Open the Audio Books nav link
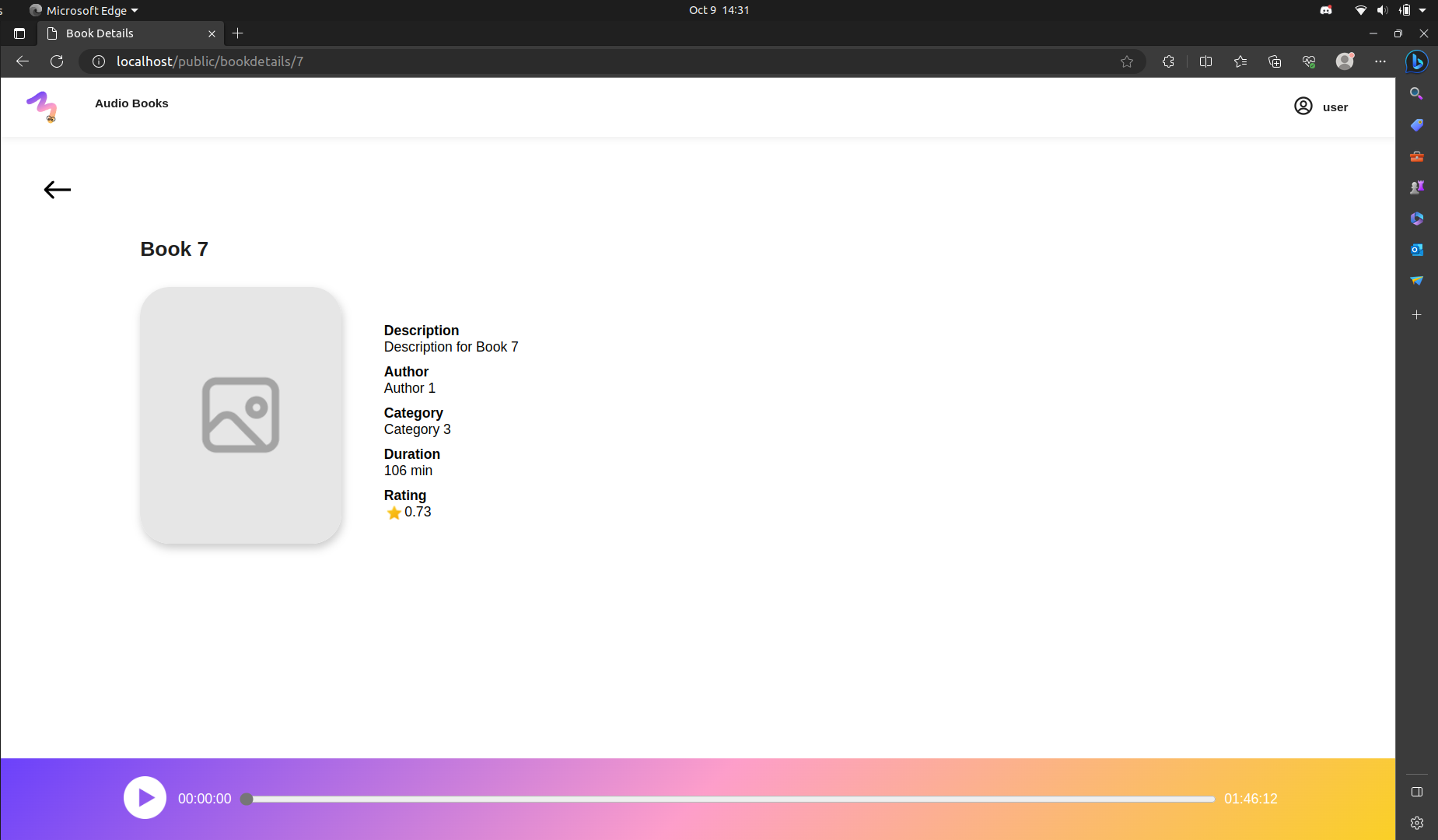This screenshot has width=1438, height=840. 131,103
